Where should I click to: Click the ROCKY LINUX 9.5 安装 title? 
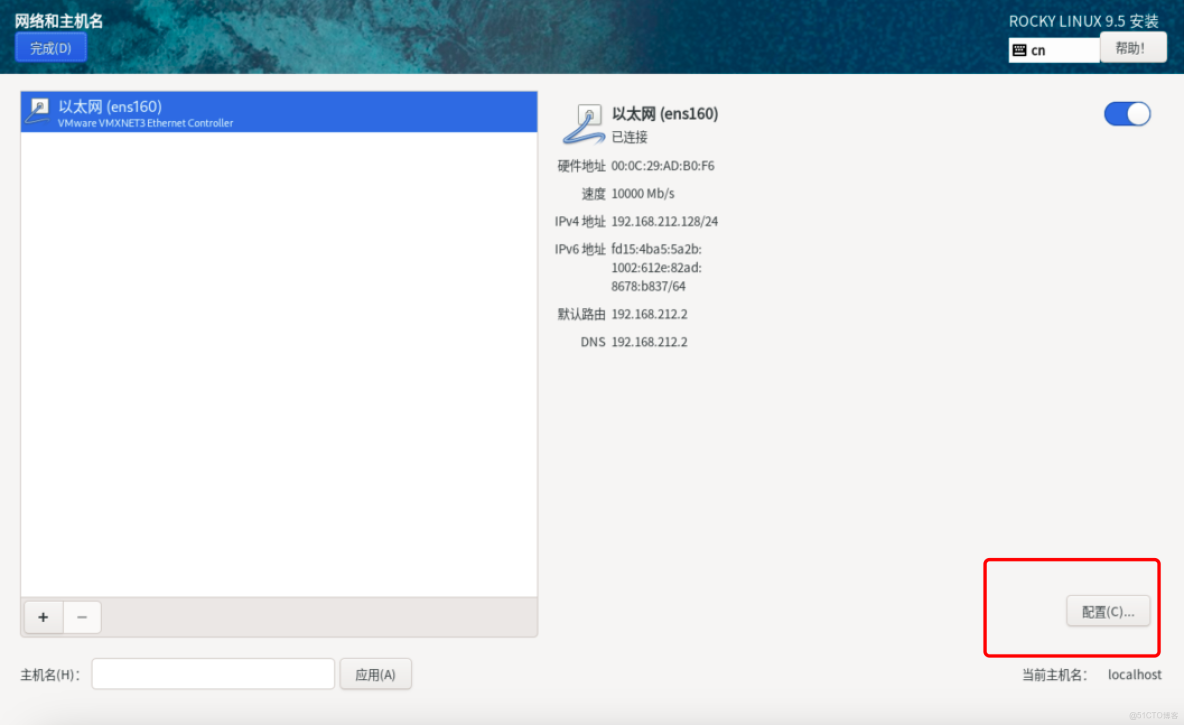coord(1084,21)
